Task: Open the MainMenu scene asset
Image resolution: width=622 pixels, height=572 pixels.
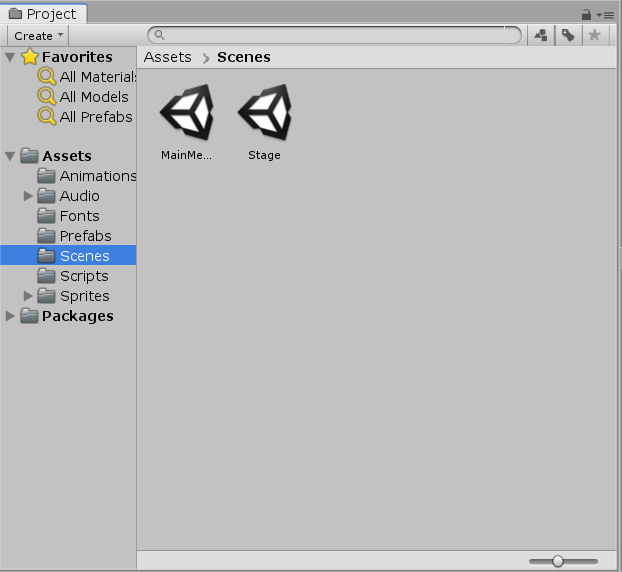Action: point(186,121)
